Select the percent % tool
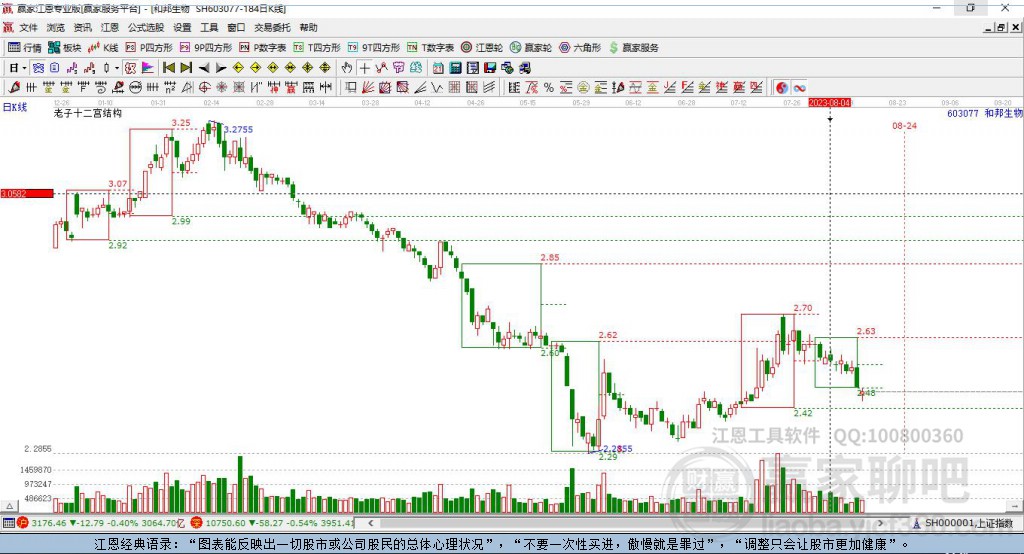 (x=549, y=88)
